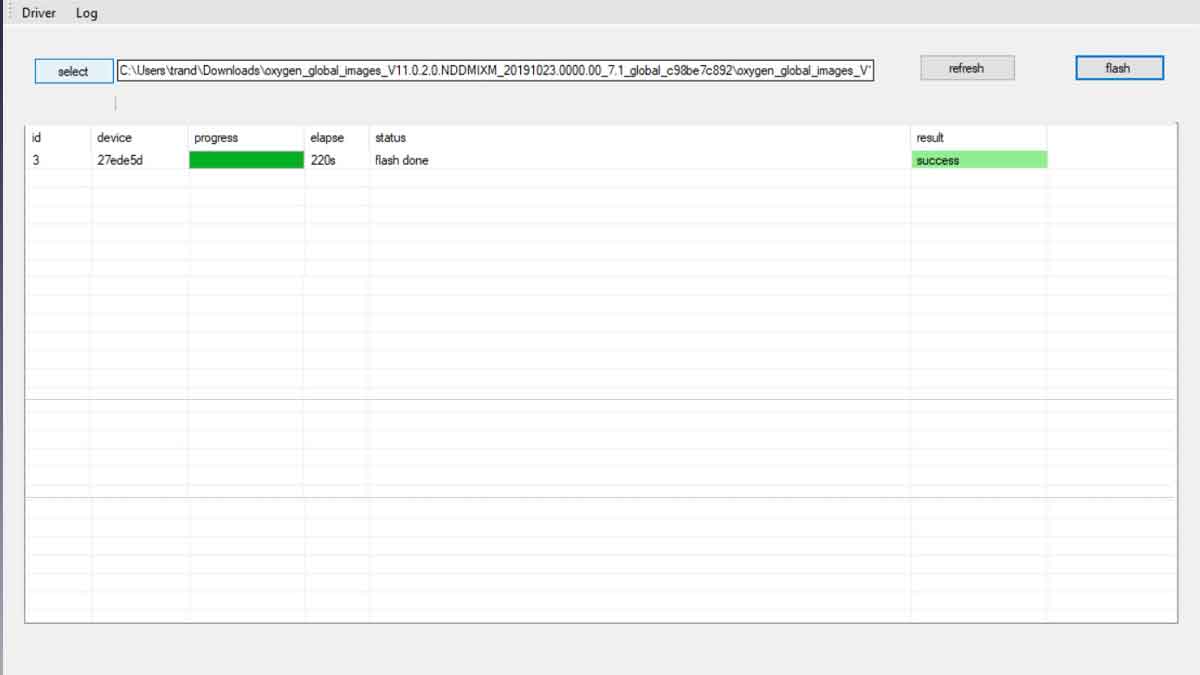1200x675 pixels.
Task: Click the status column header
Action: click(x=390, y=138)
